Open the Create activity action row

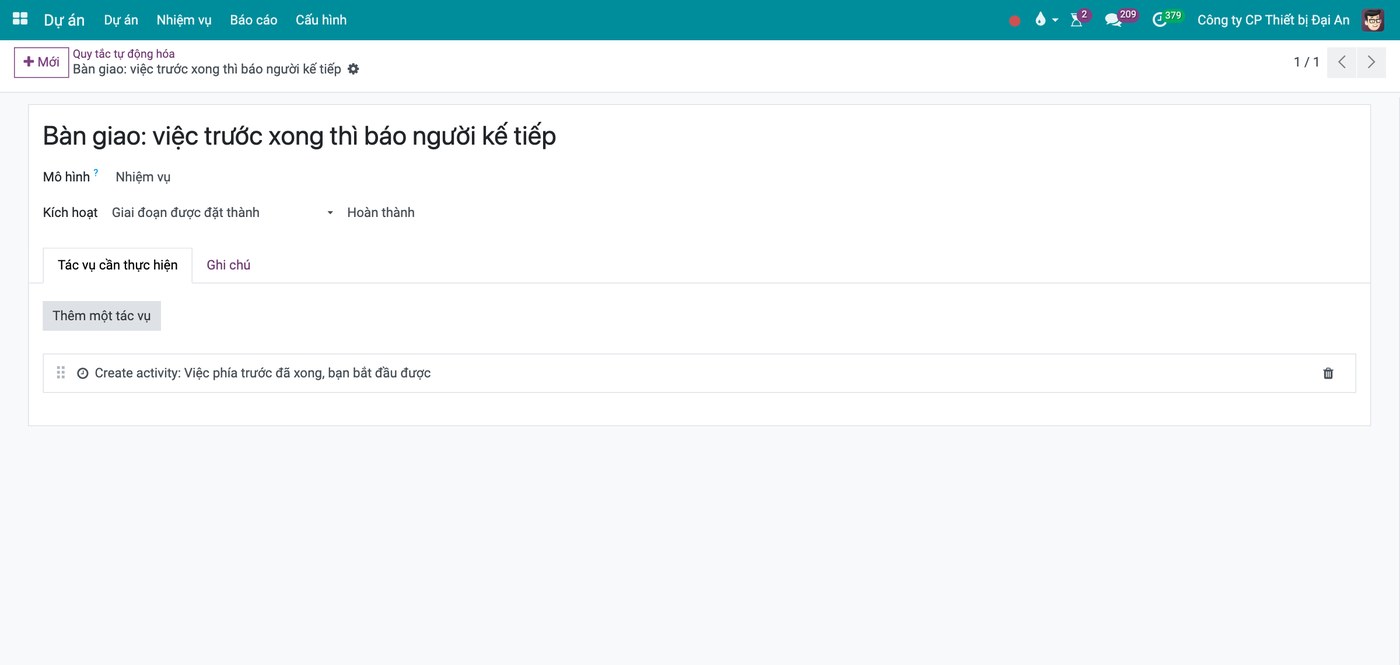pyautogui.click(x=699, y=373)
